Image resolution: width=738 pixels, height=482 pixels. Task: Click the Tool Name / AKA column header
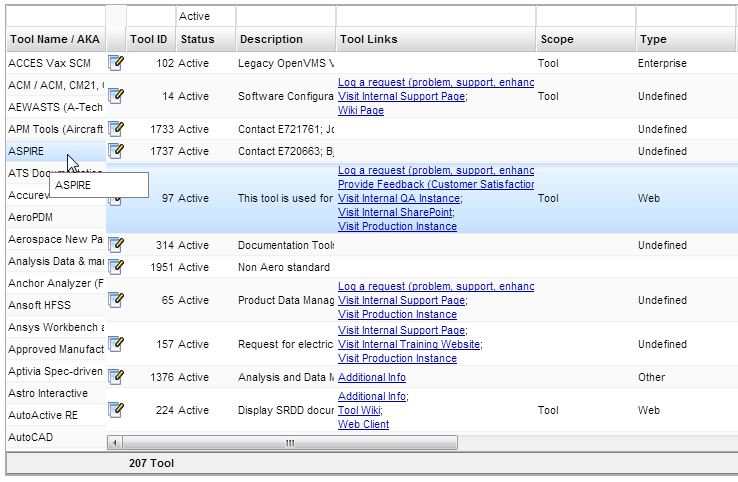click(x=54, y=39)
